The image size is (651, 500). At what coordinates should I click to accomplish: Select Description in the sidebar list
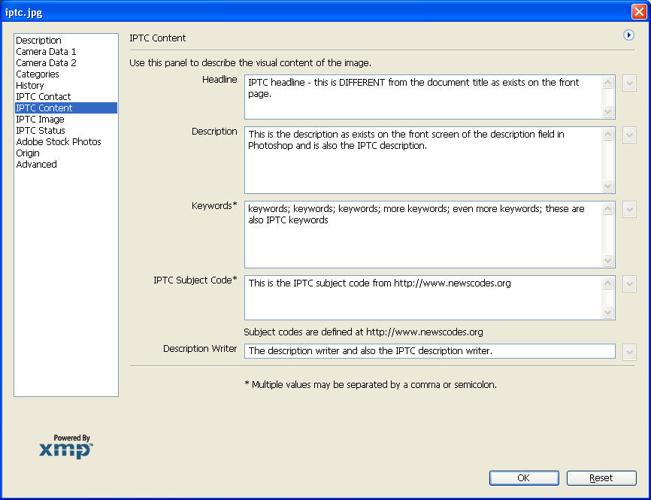(38, 40)
